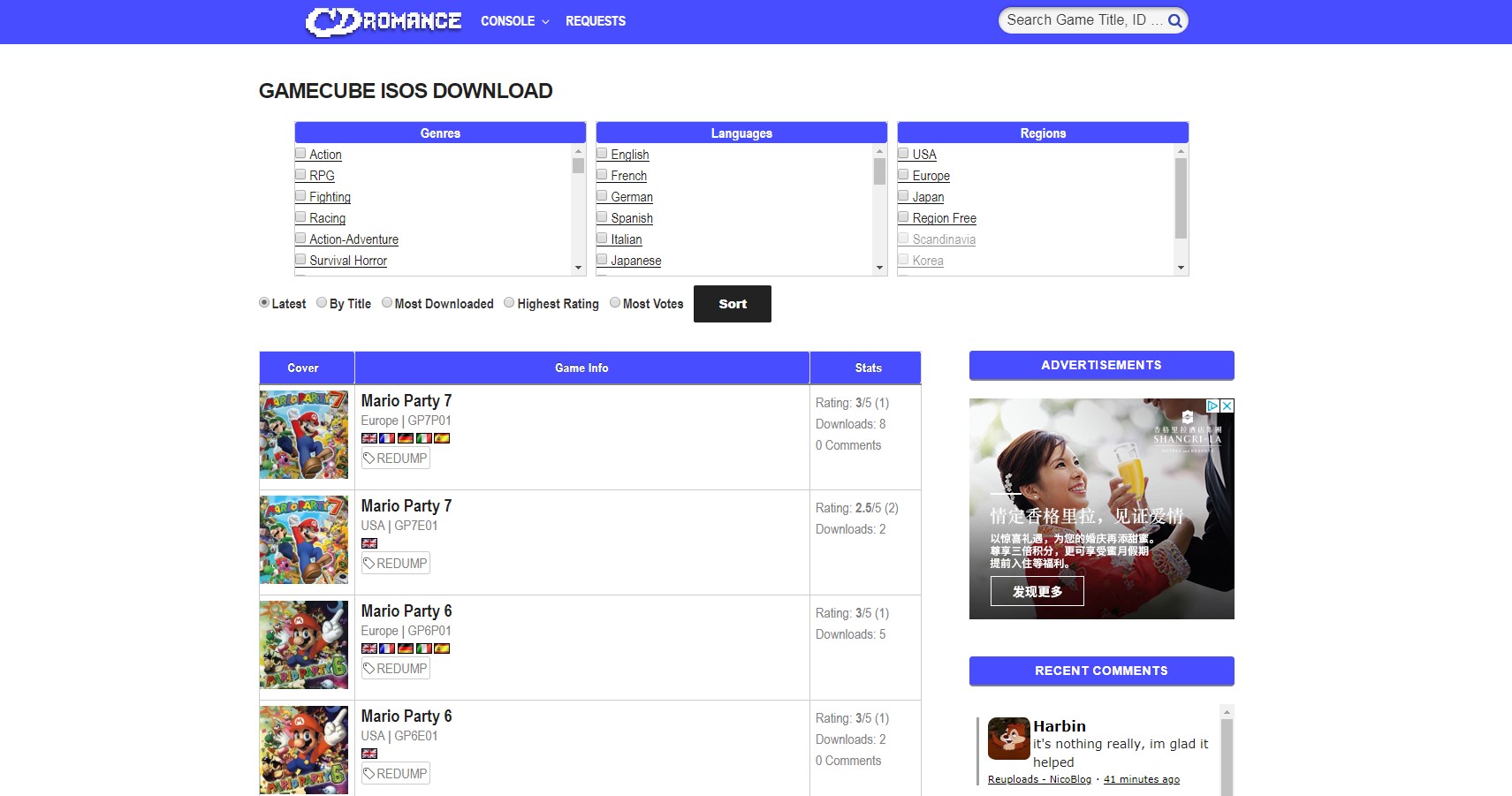Open Mario Party 7 USA cover thumbnail
The image size is (1512, 796).
304,540
